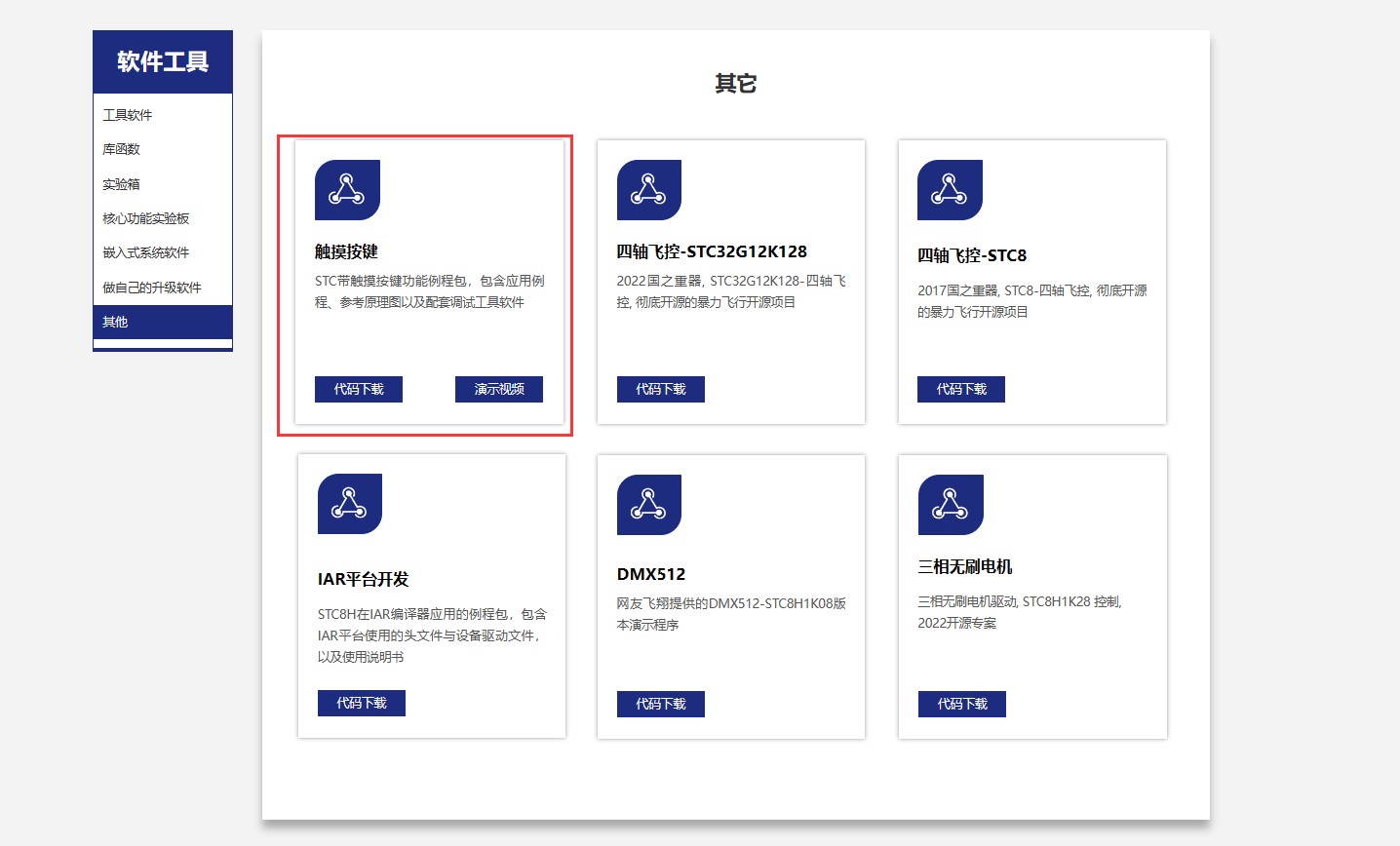1400x846 pixels.
Task: Download code for 触摸按键
Action: [359, 389]
